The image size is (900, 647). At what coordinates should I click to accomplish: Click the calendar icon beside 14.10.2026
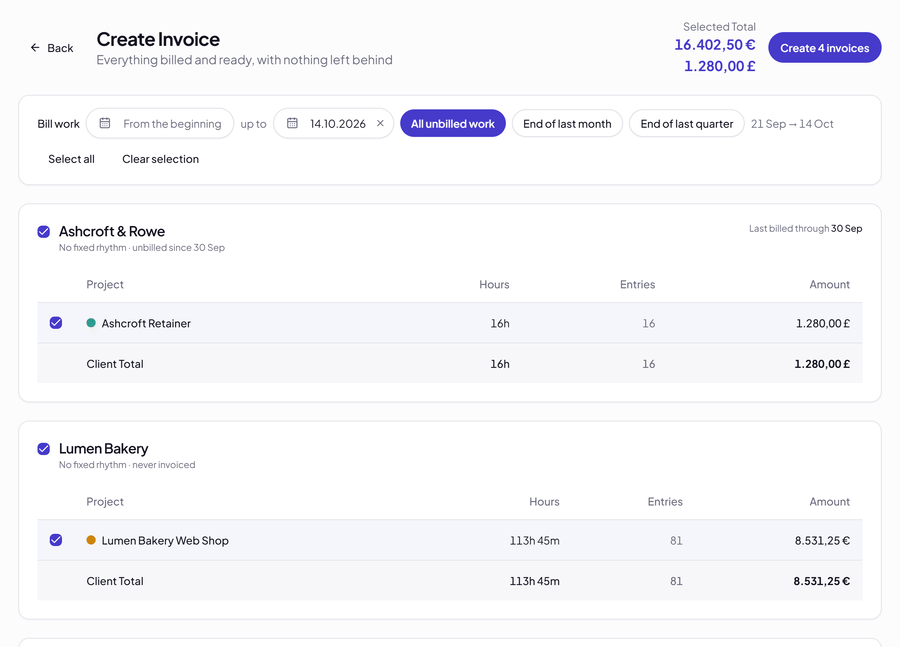click(x=292, y=123)
